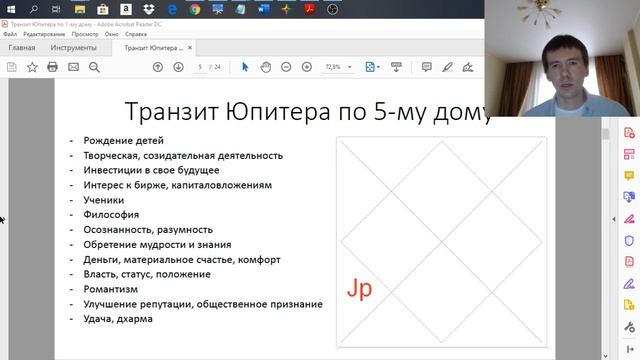This screenshot has width=640, height=360.
Task: Add a sticky note comment
Action: click(427, 67)
